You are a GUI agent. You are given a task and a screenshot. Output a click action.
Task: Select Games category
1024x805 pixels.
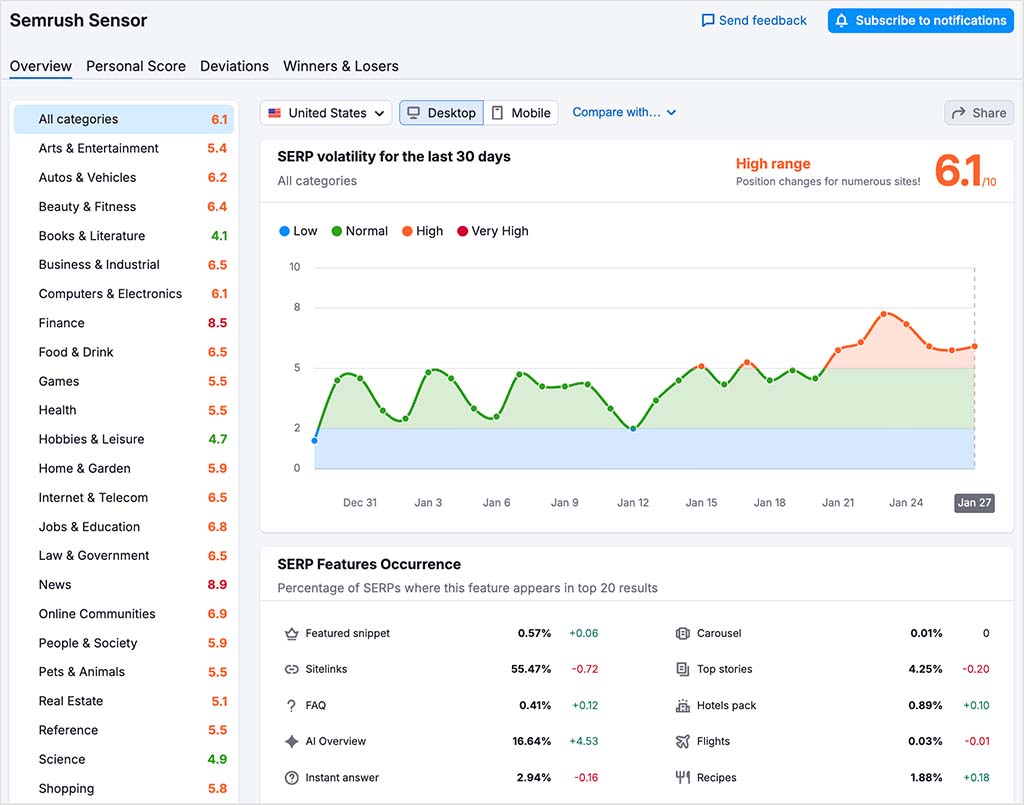(x=124, y=381)
